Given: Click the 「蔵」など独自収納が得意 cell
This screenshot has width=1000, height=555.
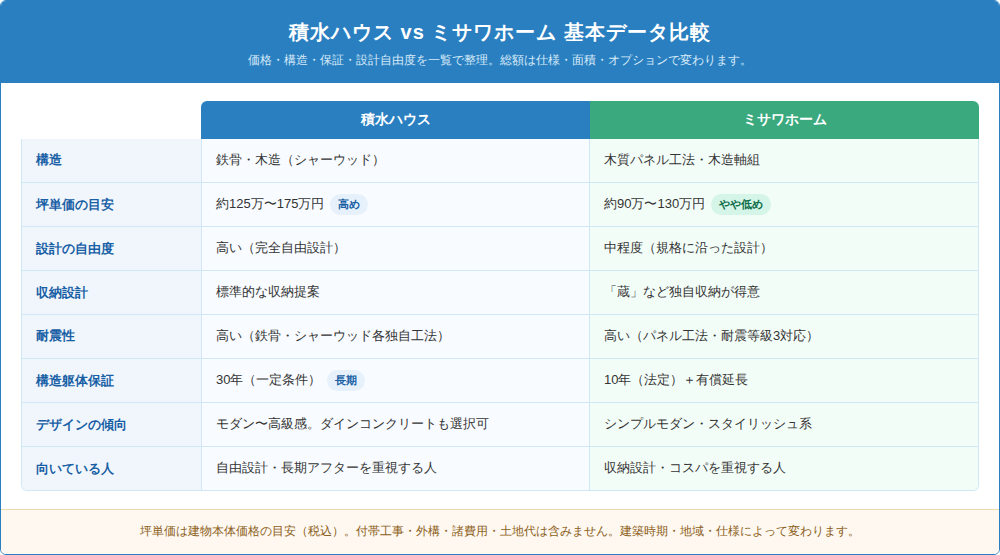Looking at the screenshot, I should [784, 293].
